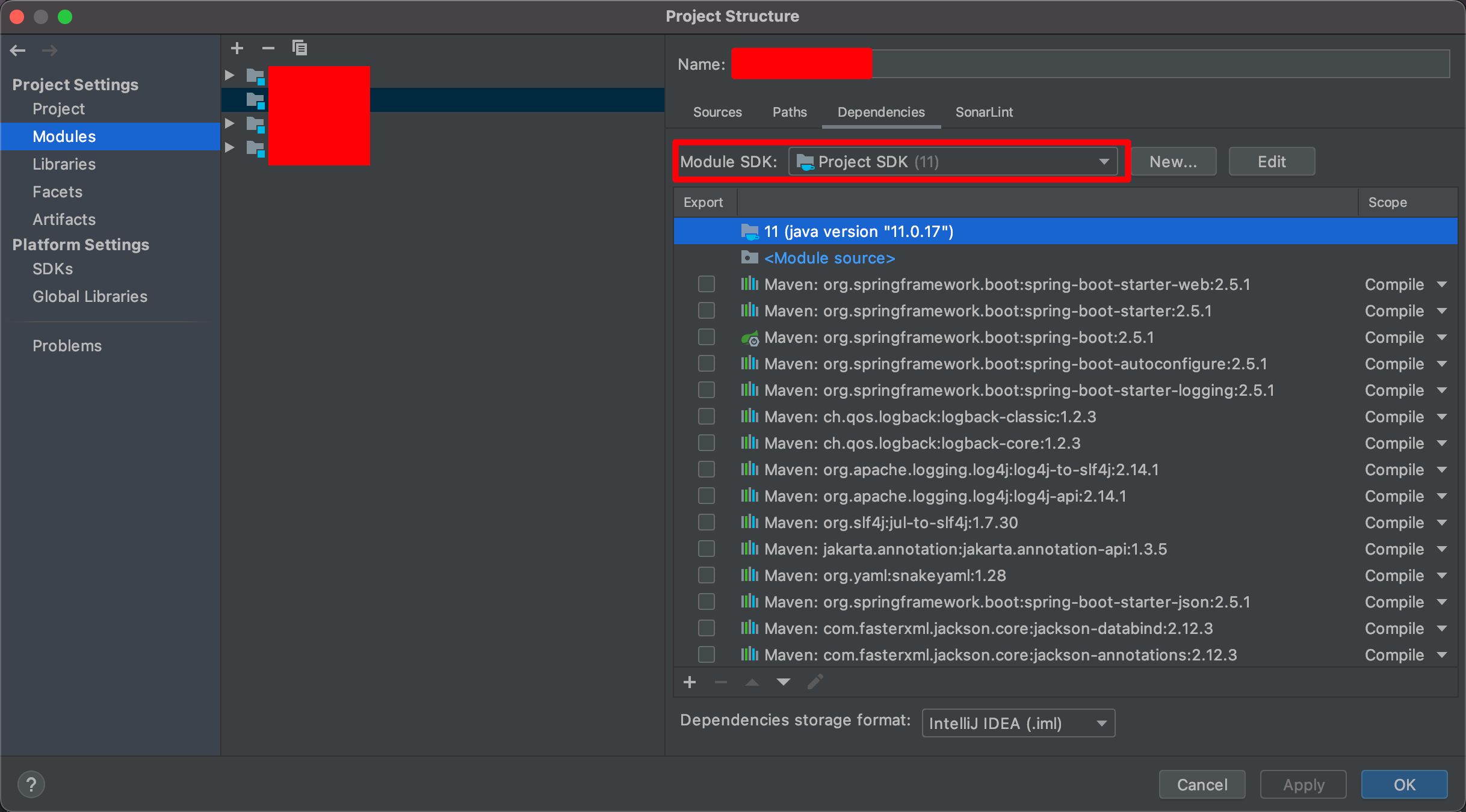Viewport: 1466px width, 812px height.
Task: Click the first module folder icon in tree
Action: (256, 76)
